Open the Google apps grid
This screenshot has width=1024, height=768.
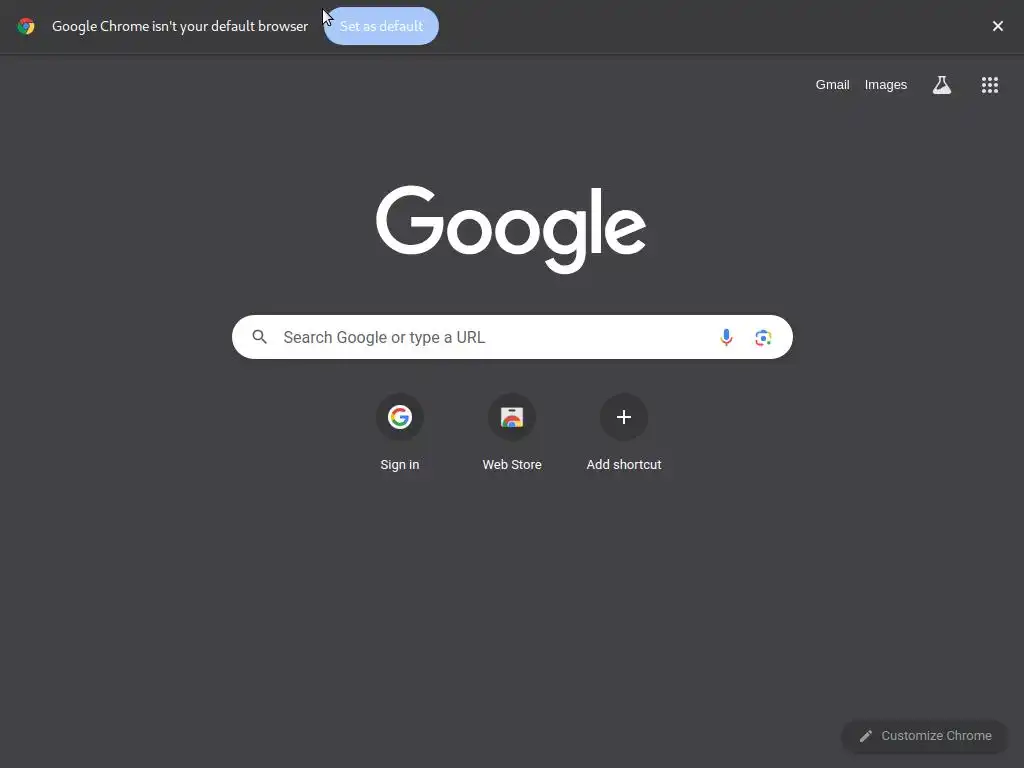pos(989,85)
